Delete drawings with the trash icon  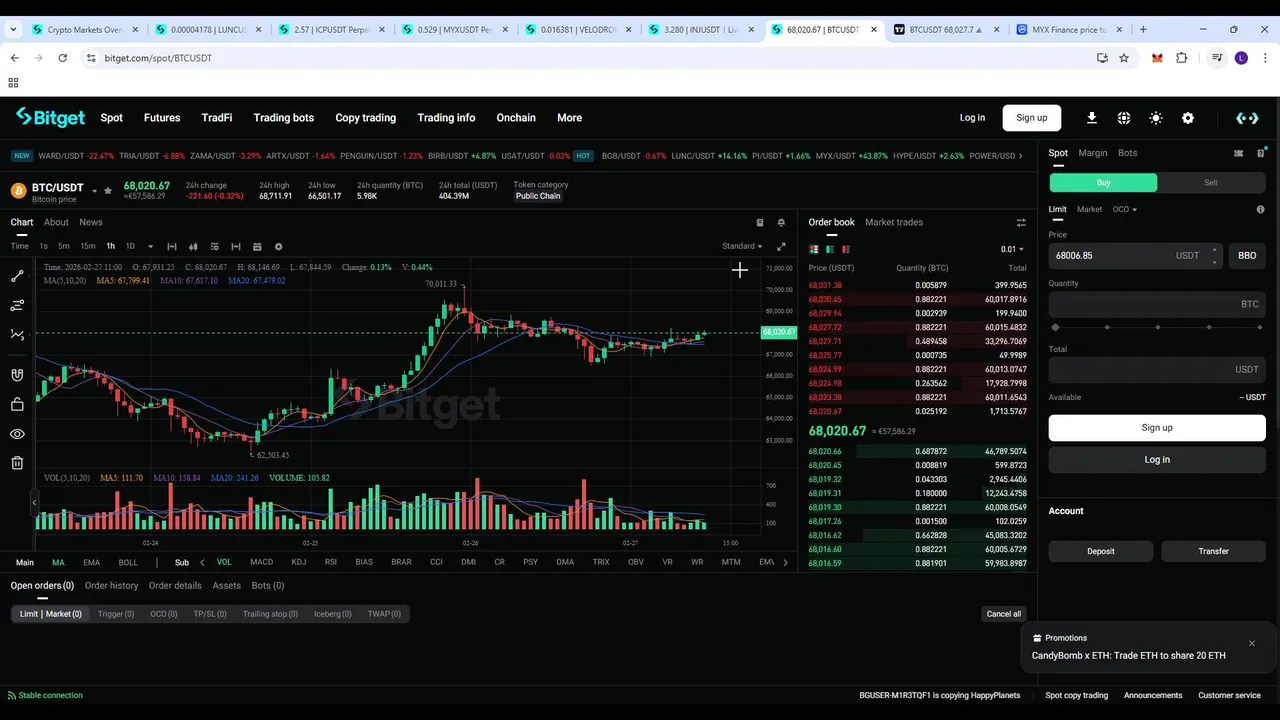[x=17, y=463]
